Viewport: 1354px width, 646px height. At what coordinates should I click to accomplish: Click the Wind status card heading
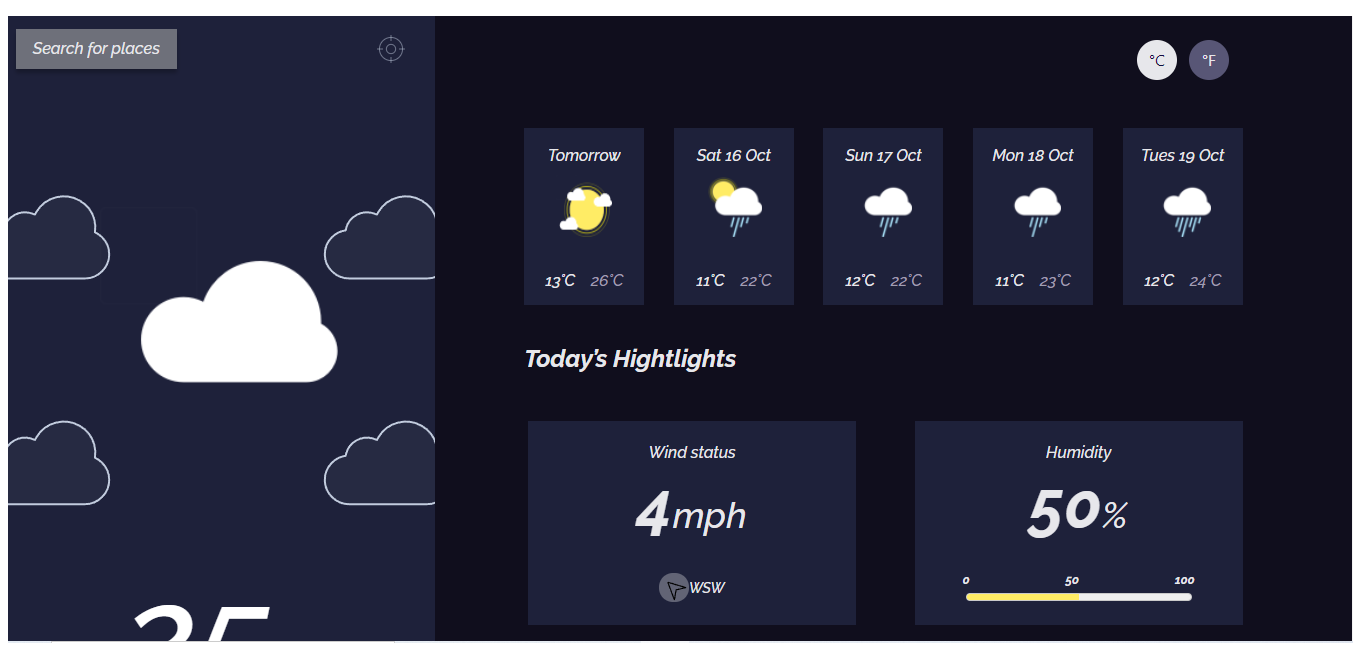(692, 452)
